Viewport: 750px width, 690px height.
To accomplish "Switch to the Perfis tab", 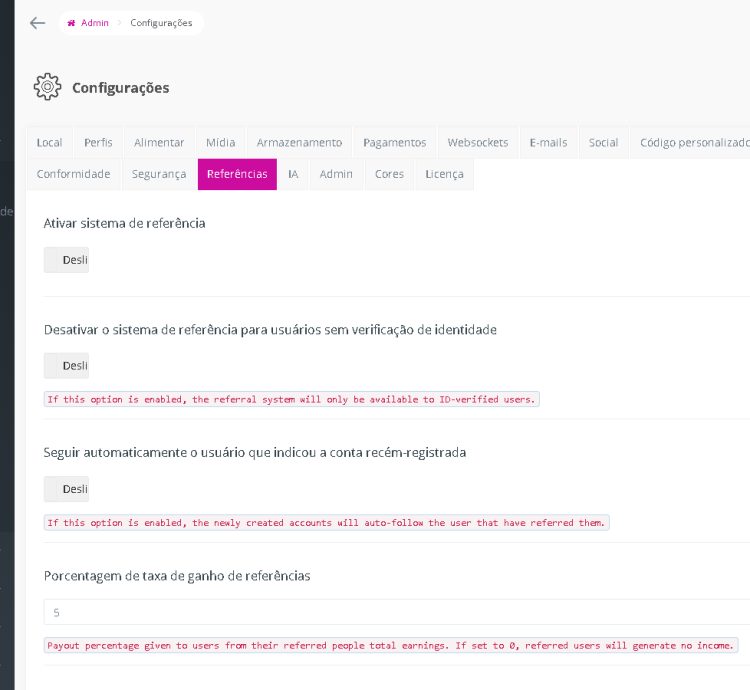I will click(x=98, y=143).
